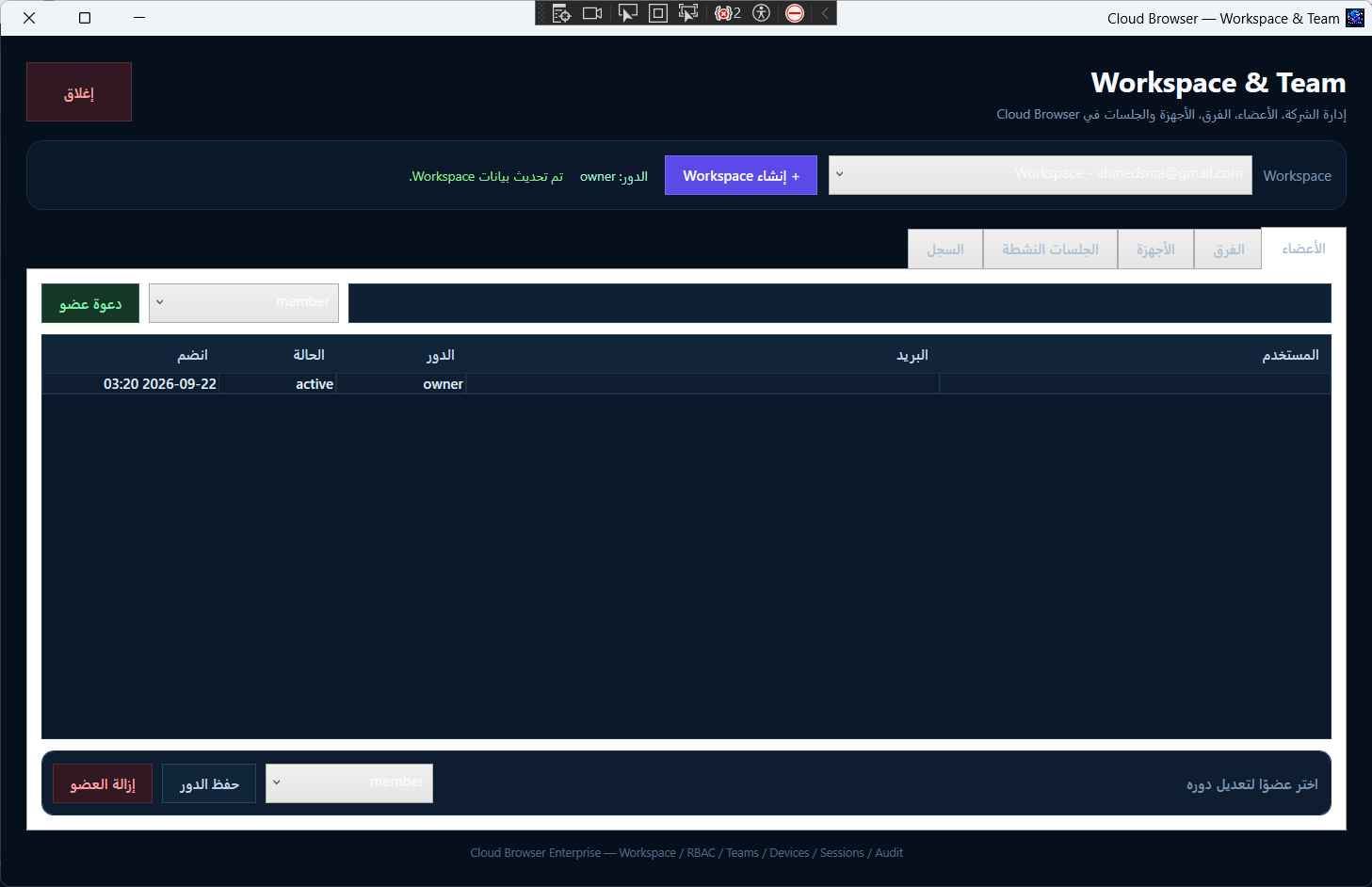
Task: Grab the dotted handle of debug toolbar
Action: [541, 13]
